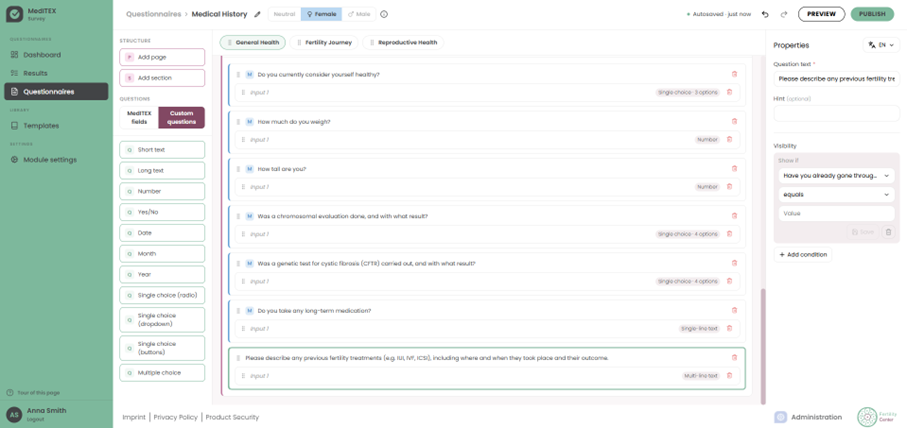Switch to the Reproductive Health tab
Viewport: 907px width, 428px height.
click(x=403, y=42)
